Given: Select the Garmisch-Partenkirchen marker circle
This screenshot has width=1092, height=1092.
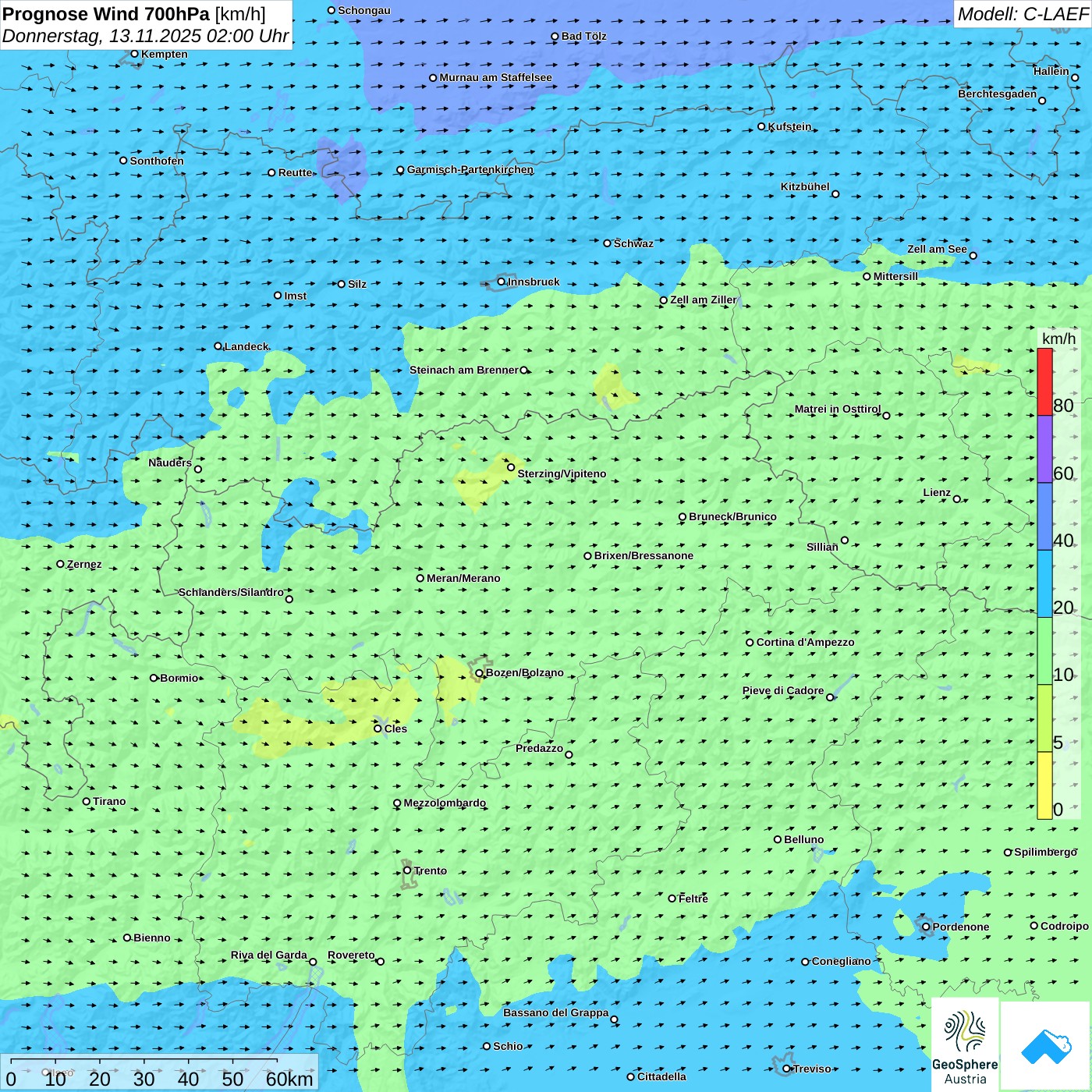Looking at the screenshot, I should pos(400,170).
